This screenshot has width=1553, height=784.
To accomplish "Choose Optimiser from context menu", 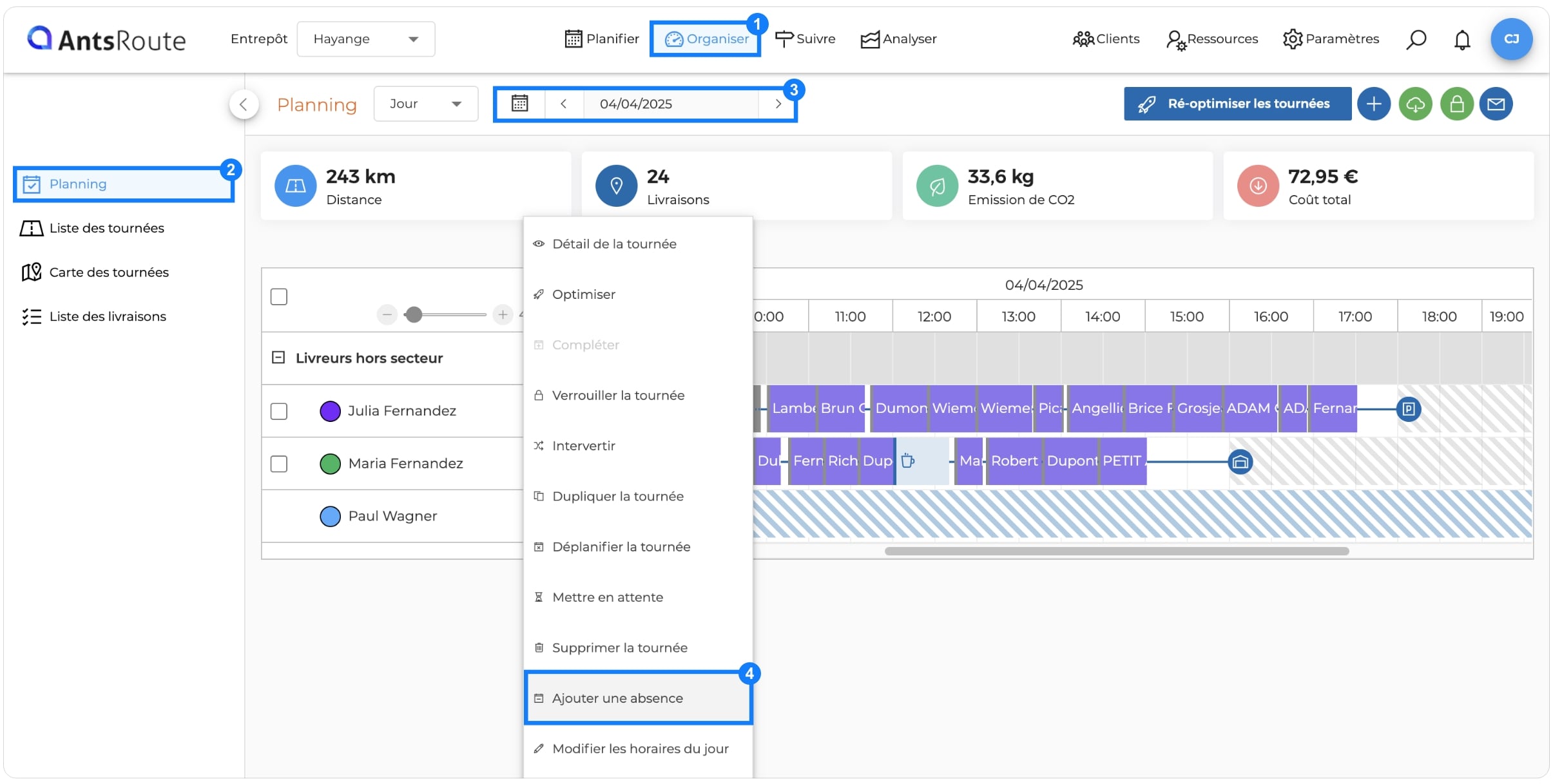I will [x=638, y=294].
